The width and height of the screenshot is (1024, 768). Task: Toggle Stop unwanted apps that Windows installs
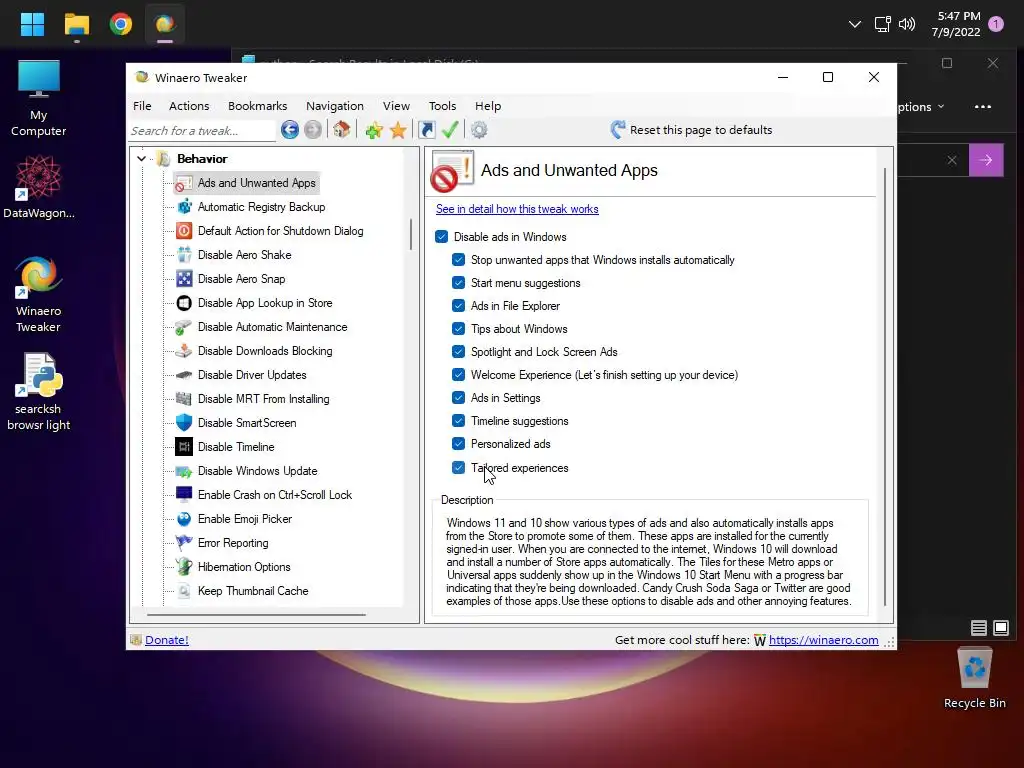pos(458,260)
